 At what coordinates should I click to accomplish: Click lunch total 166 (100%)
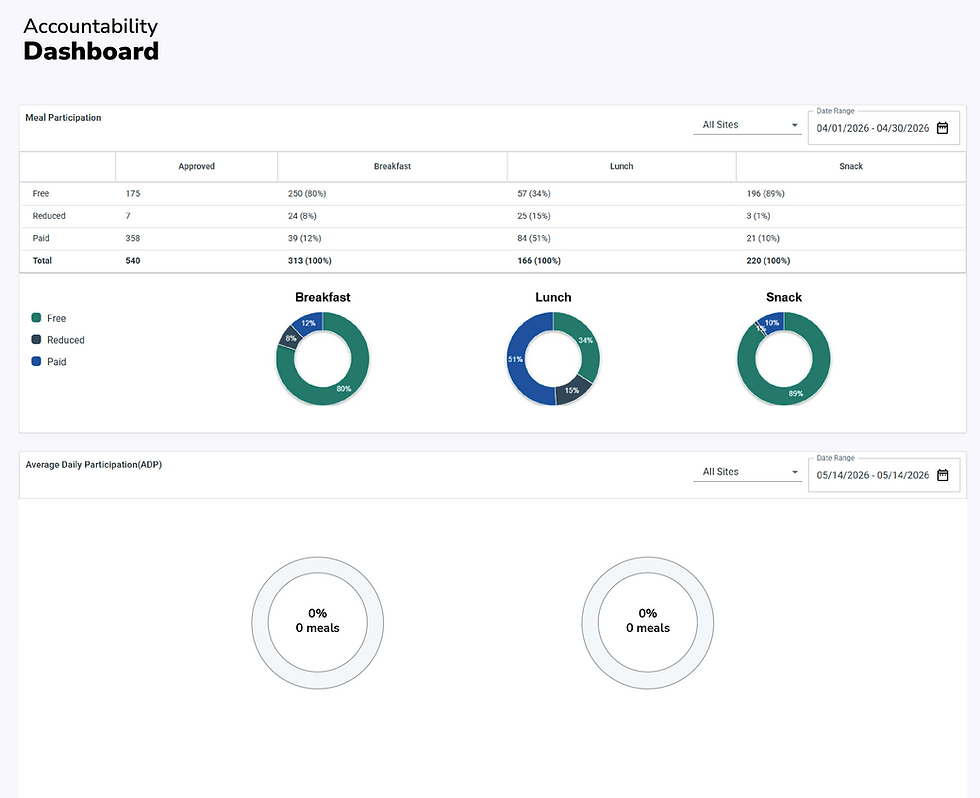[x=539, y=261]
